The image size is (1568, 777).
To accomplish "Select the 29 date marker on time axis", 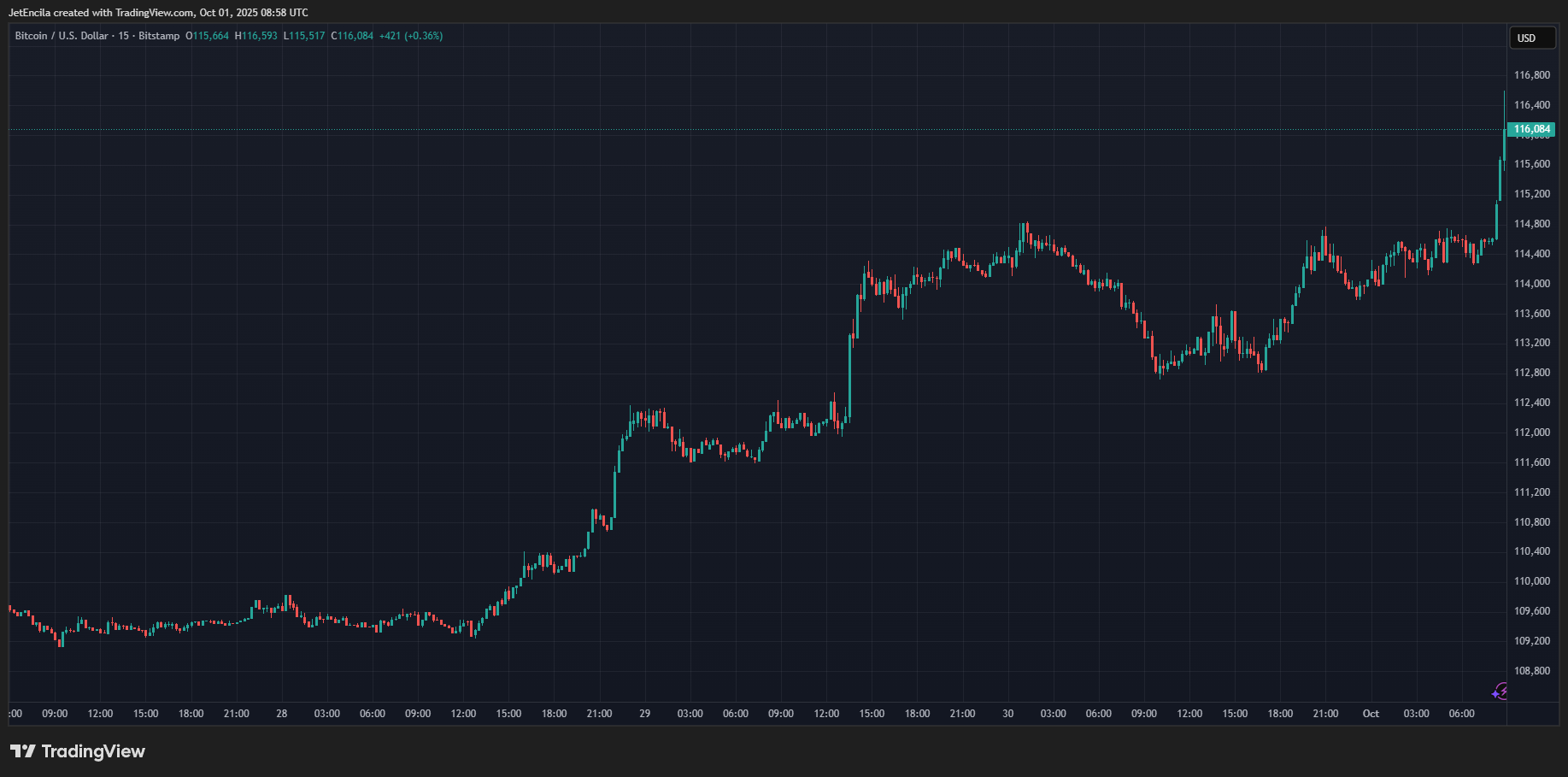I will coord(645,714).
